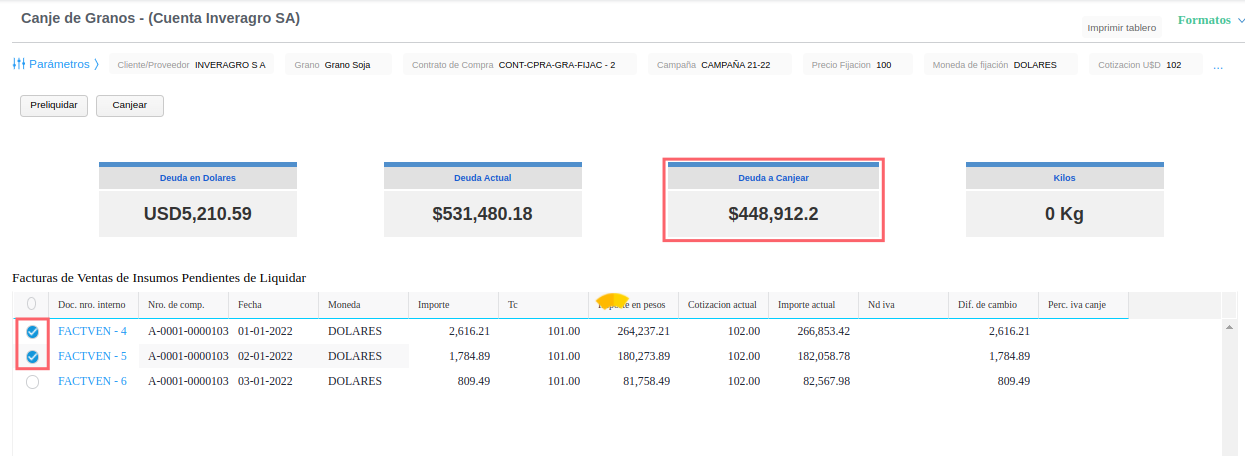This screenshot has height=456, width=1245.
Task: Open the FACTVEN - 4 document link
Action: [x=92, y=331]
